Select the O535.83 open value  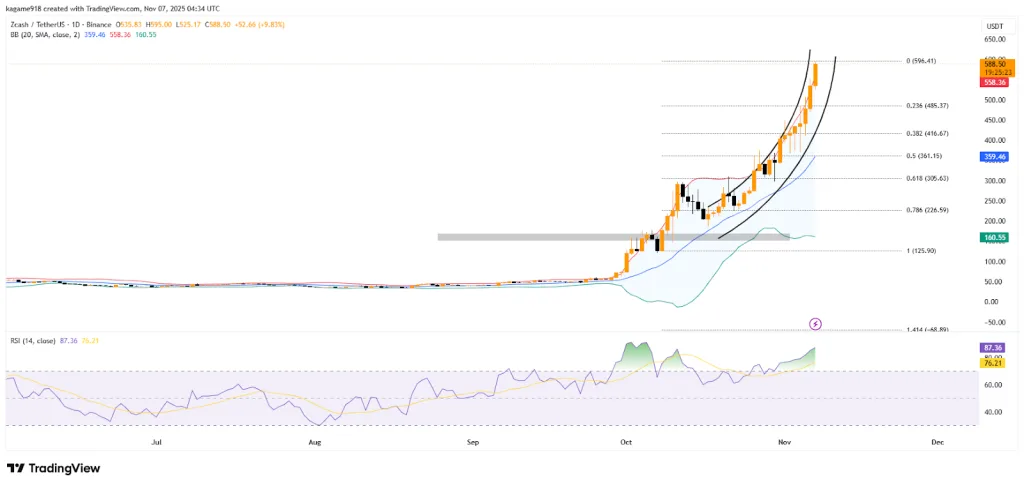point(131,24)
